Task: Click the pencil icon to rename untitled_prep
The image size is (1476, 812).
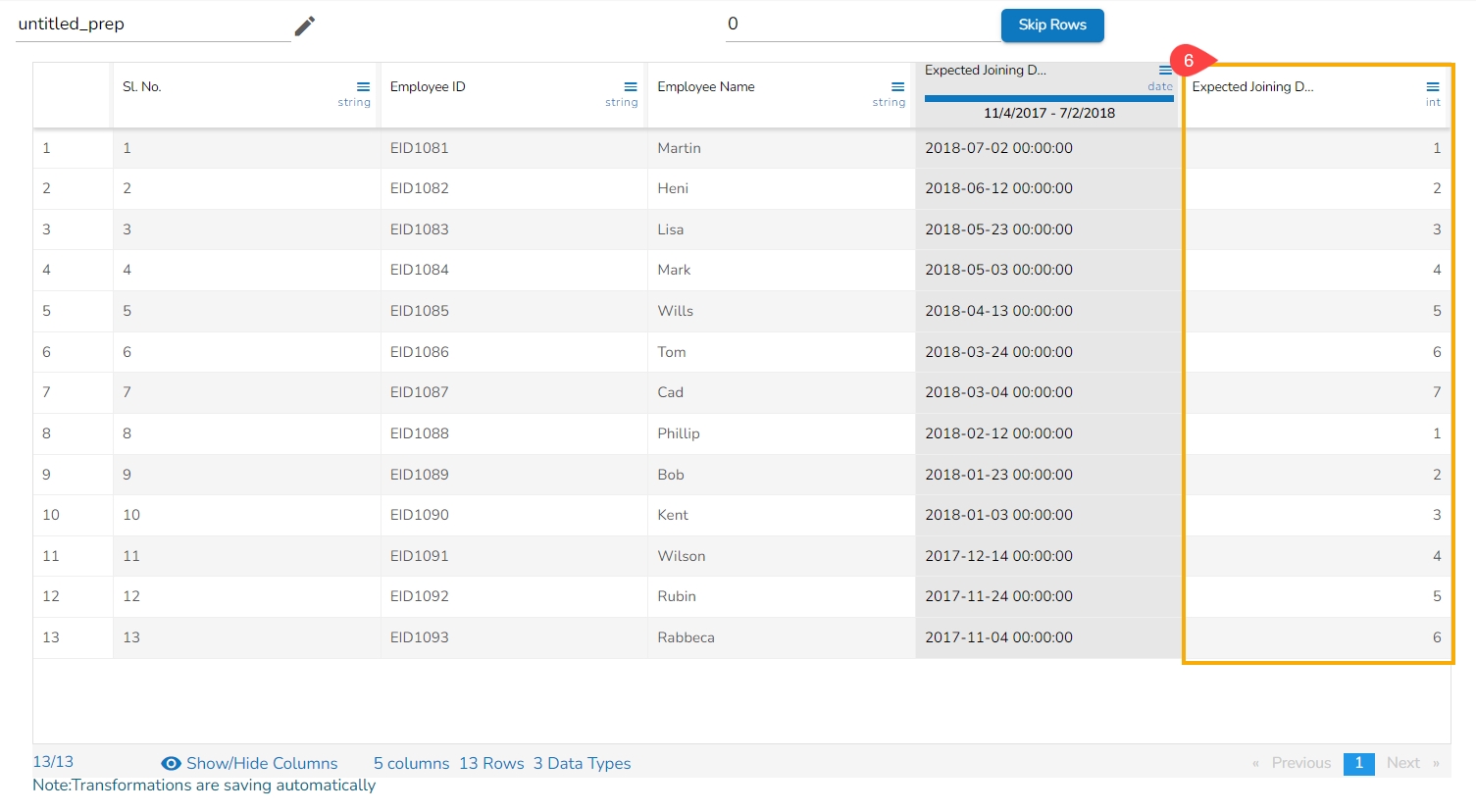Action: pos(305,25)
